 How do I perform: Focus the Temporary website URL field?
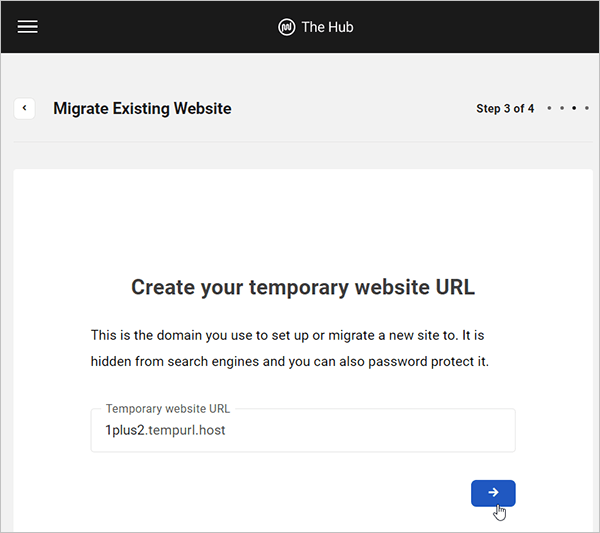[x=303, y=430]
